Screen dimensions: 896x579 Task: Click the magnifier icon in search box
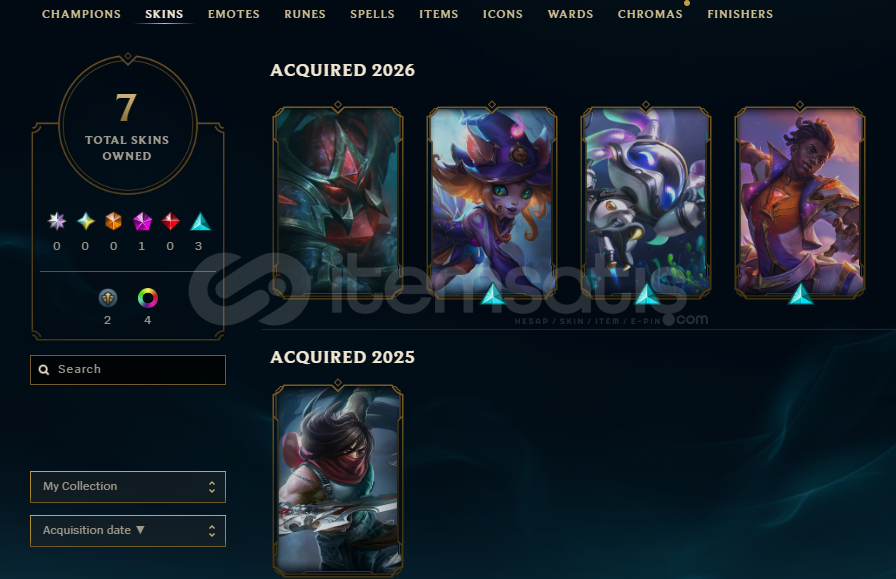tap(44, 370)
